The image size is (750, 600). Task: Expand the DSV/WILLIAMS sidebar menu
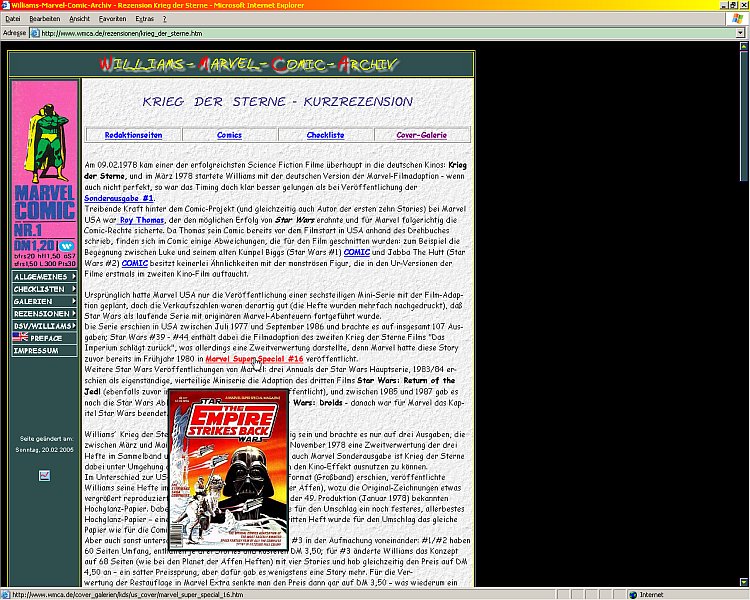(x=44, y=326)
